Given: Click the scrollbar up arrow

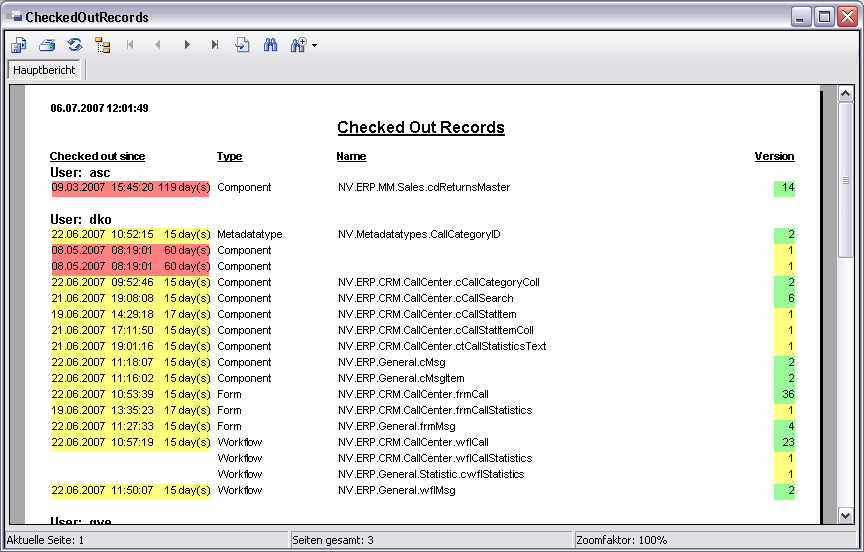Looking at the screenshot, I should pyautogui.click(x=846, y=94).
